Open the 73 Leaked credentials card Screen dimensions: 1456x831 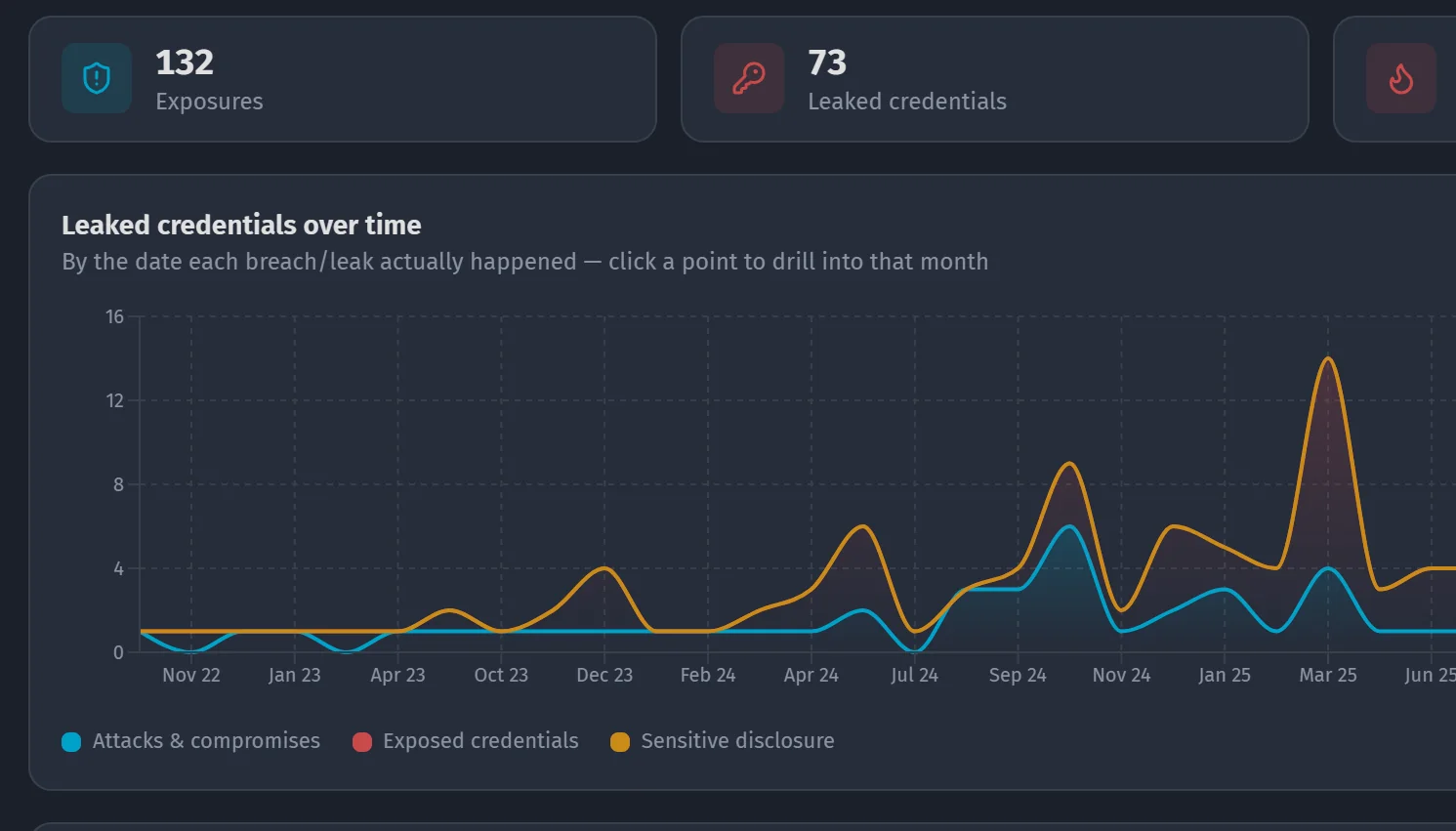point(995,79)
